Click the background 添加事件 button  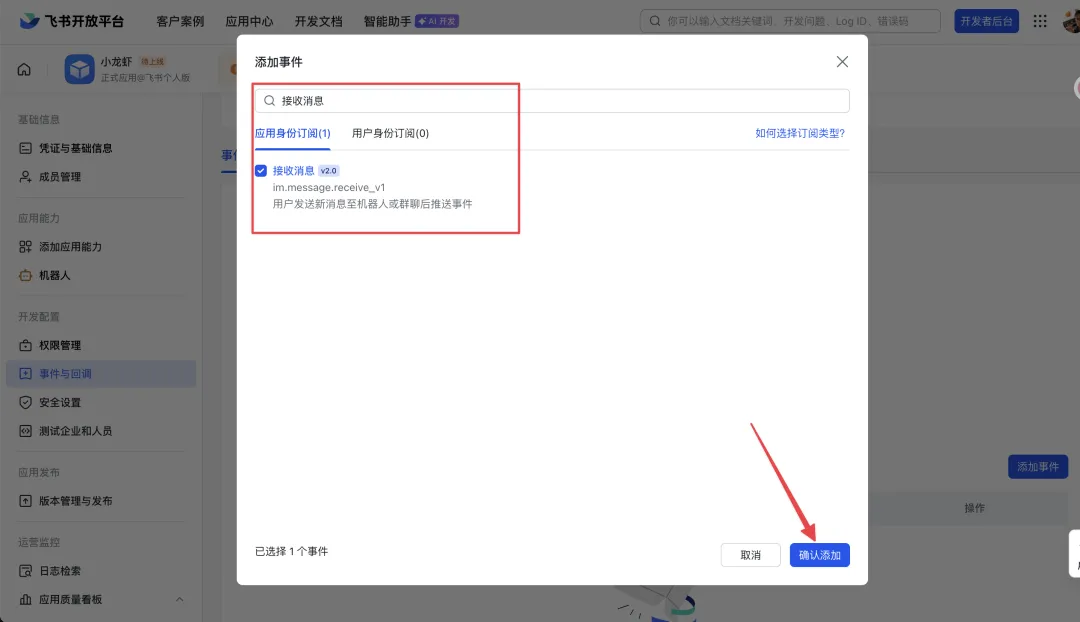(1038, 467)
